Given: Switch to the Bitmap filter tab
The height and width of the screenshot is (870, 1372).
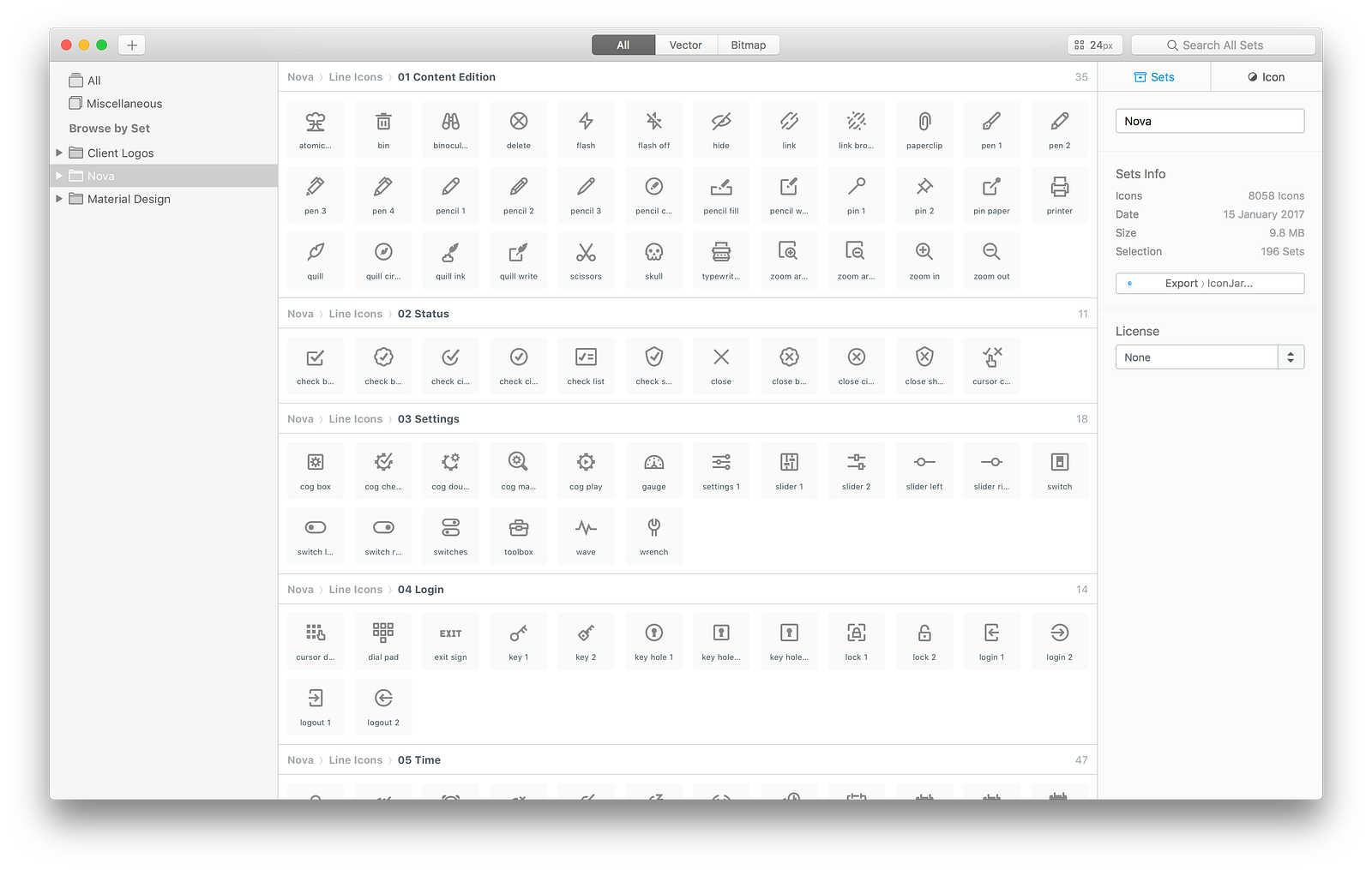Looking at the screenshot, I should pyautogui.click(x=749, y=45).
